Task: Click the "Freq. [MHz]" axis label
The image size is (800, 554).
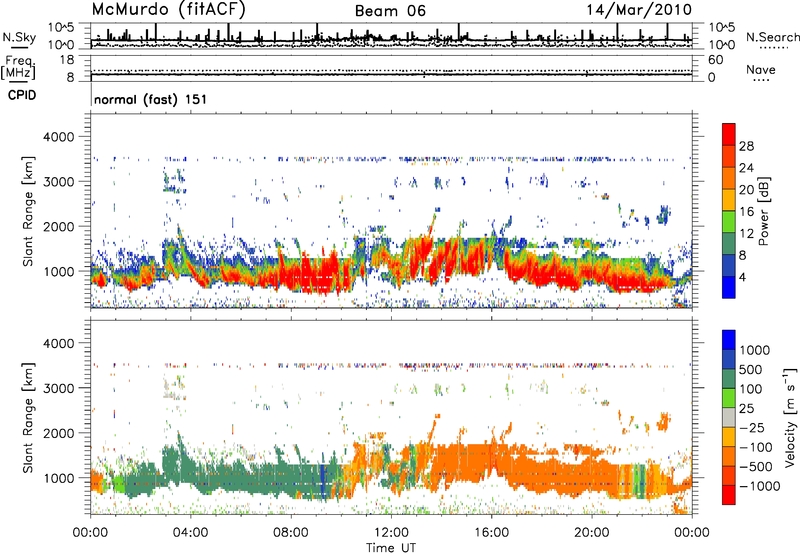Action: pyautogui.click(x=18, y=67)
